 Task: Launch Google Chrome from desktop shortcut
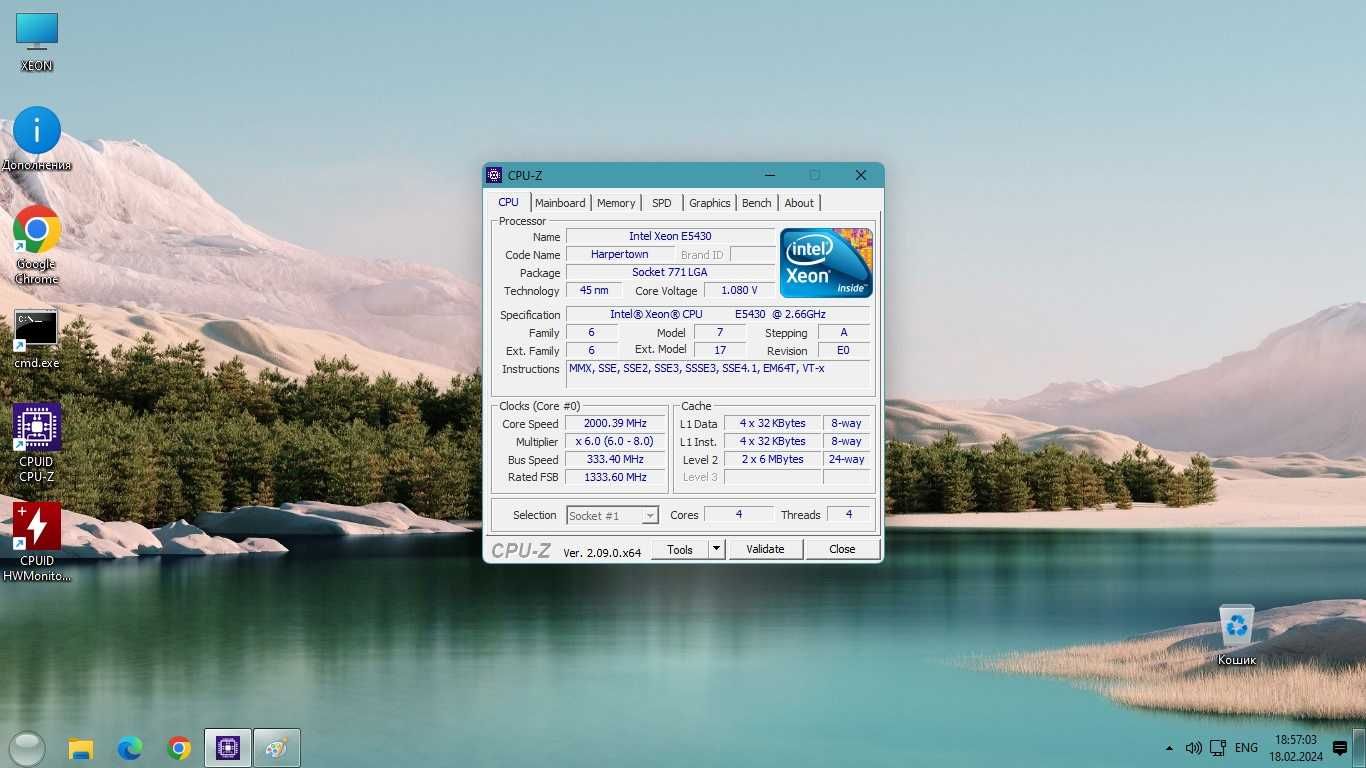coord(37,246)
